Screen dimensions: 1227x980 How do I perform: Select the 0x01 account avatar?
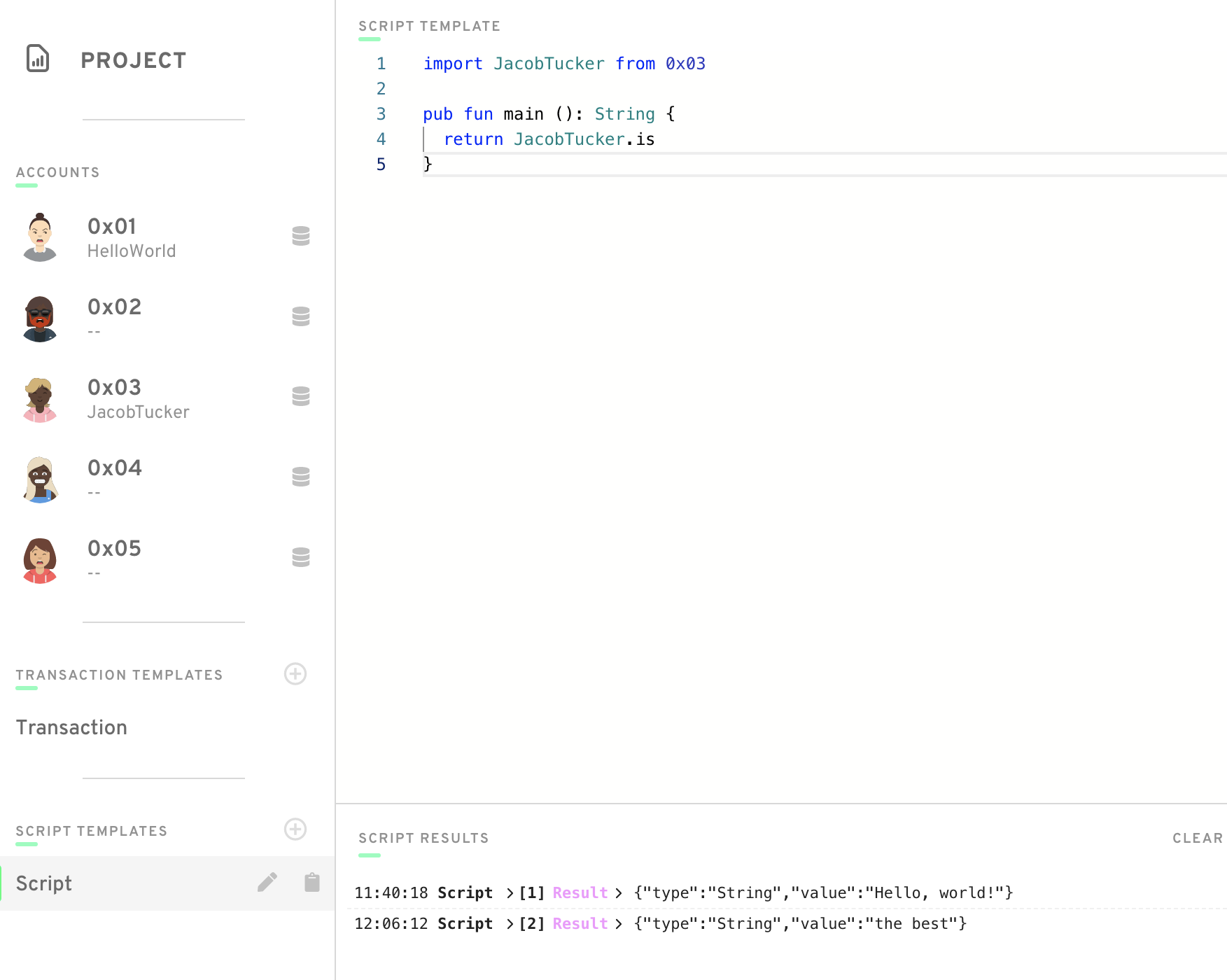(x=40, y=237)
